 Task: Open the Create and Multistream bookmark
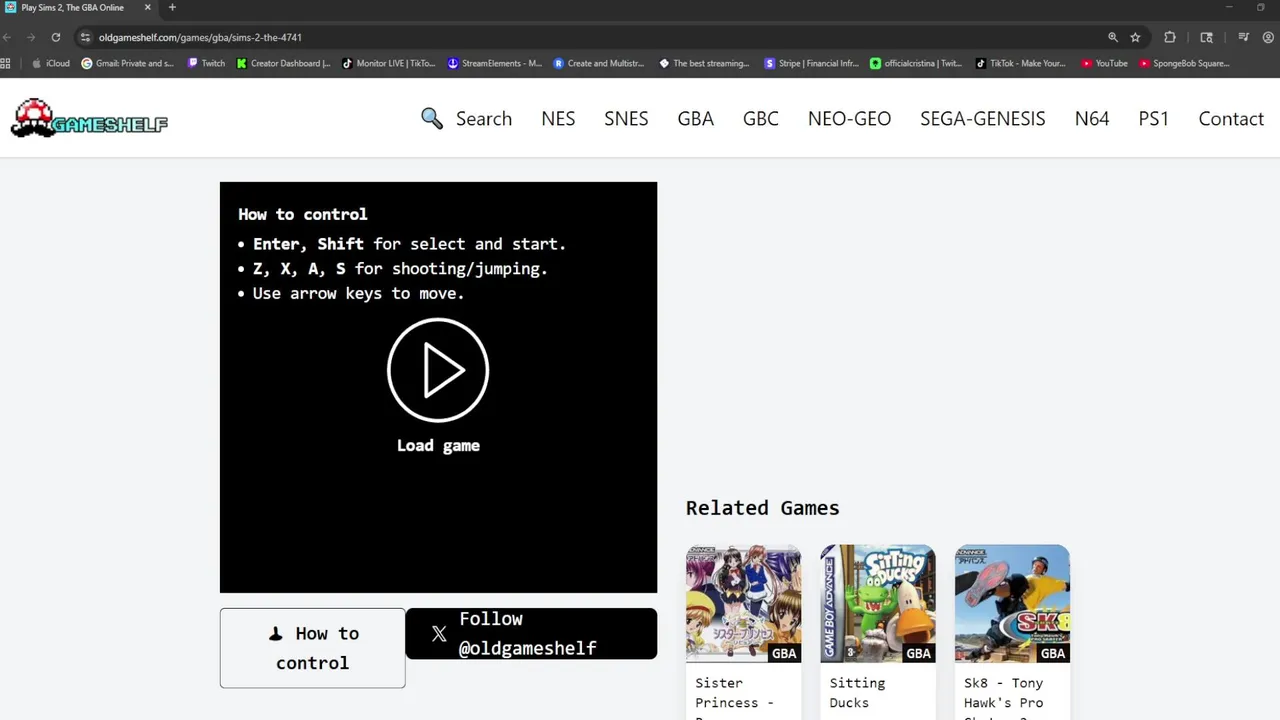click(599, 63)
